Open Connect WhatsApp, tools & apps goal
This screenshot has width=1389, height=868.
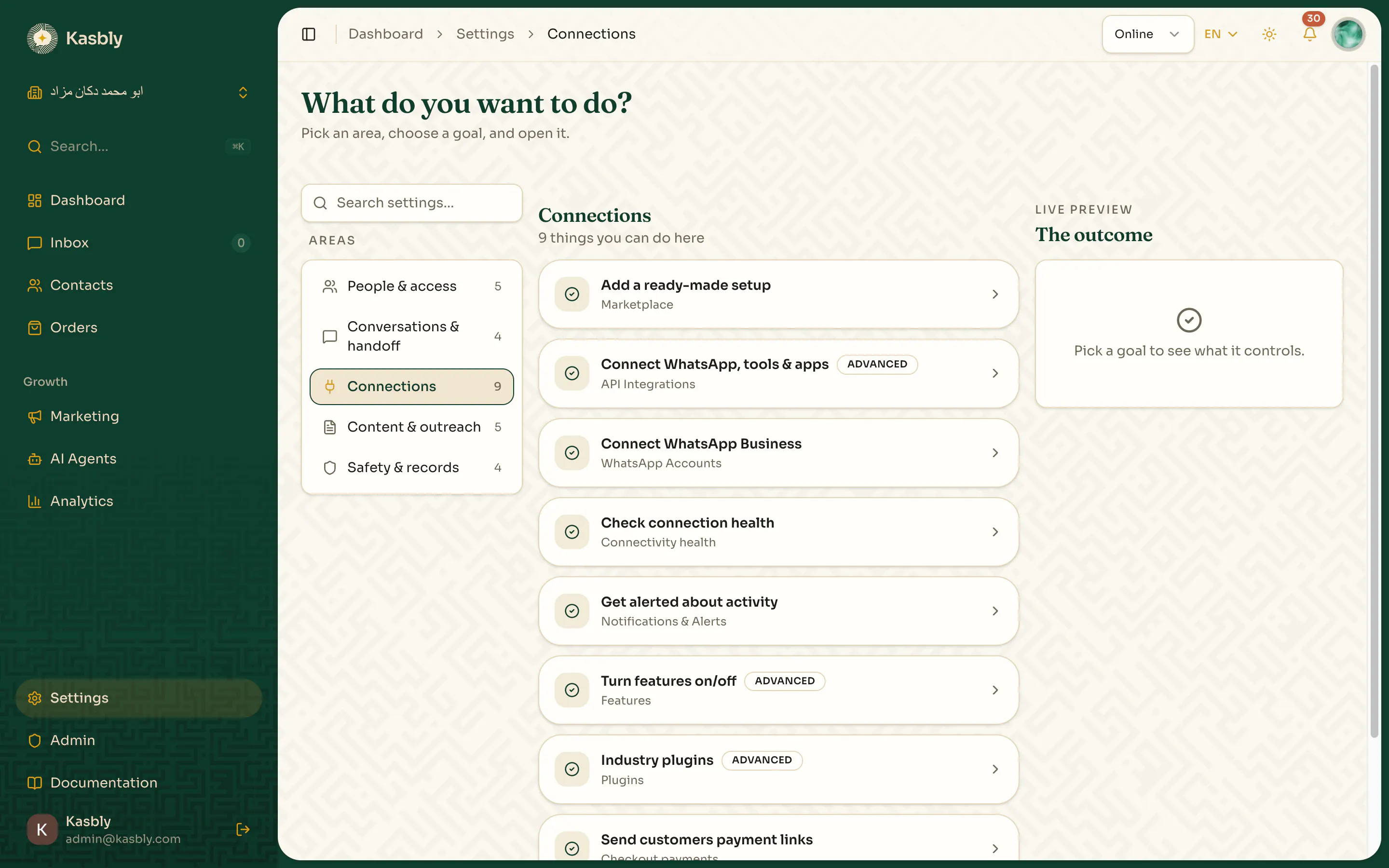pos(778,373)
